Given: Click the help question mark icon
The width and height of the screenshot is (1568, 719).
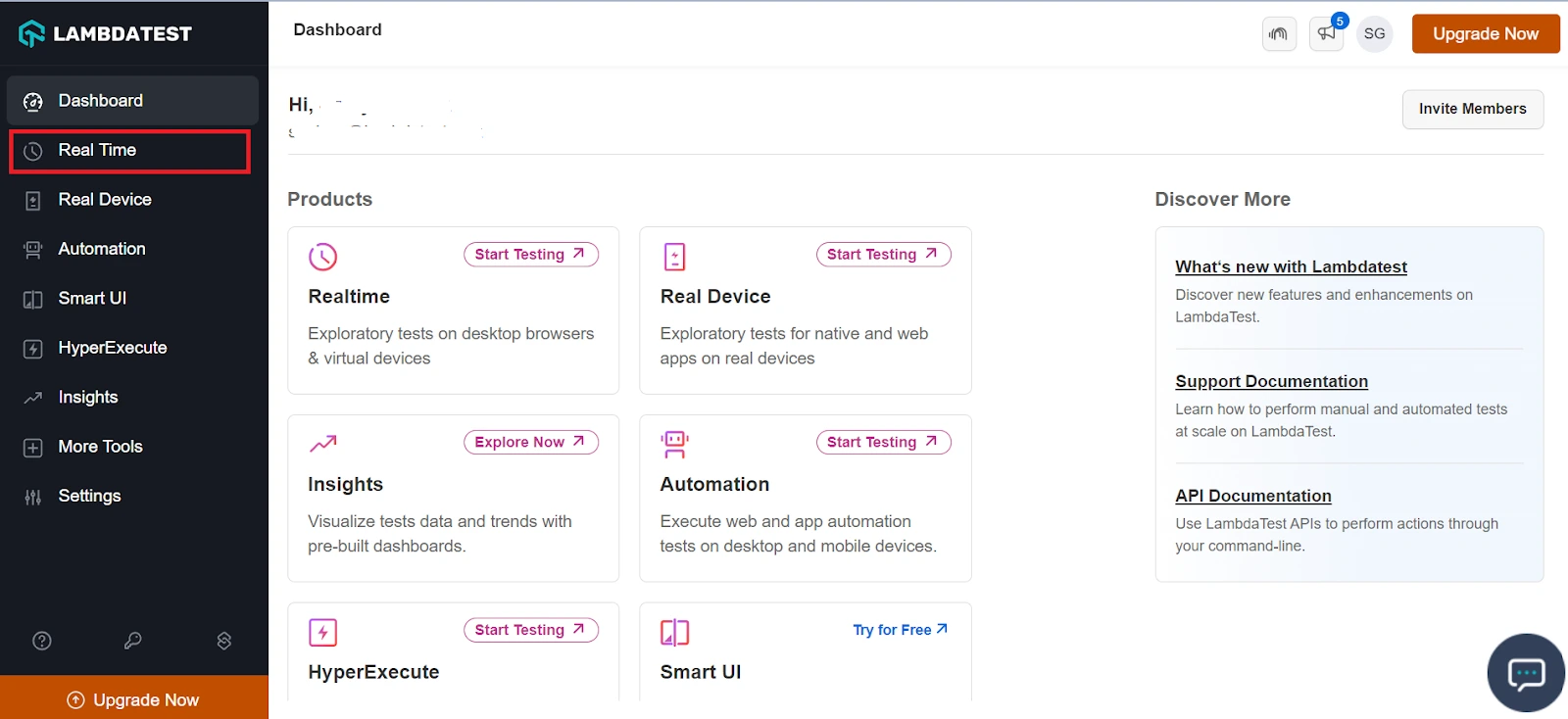Looking at the screenshot, I should 42,641.
